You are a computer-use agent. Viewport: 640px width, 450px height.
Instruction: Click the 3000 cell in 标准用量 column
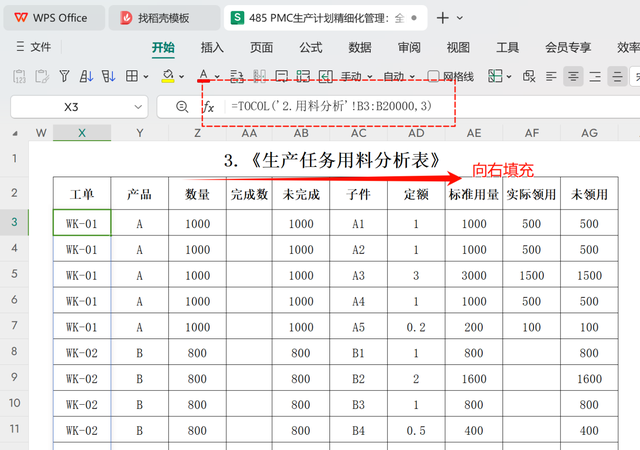[474, 275]
